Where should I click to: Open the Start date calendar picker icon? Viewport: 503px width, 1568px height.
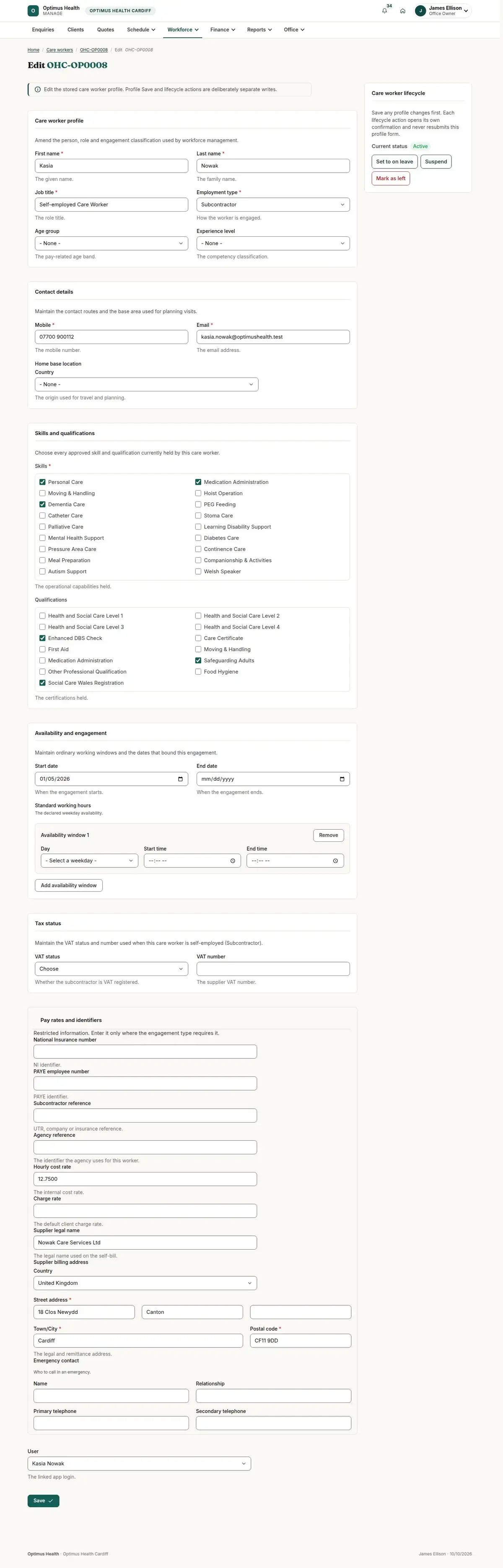click(180, 779)
